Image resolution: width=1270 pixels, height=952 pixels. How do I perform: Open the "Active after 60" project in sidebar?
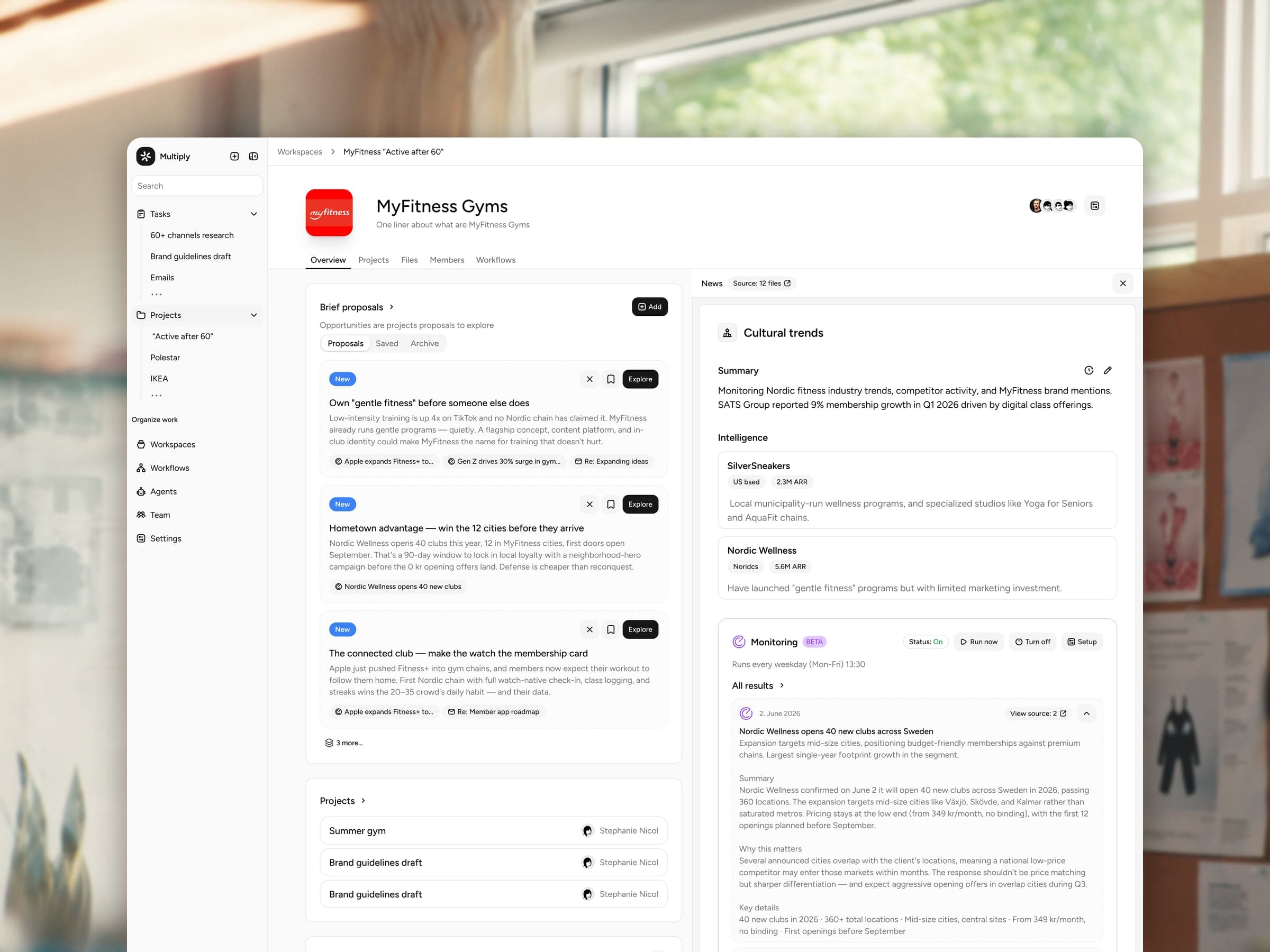point(183,336)
